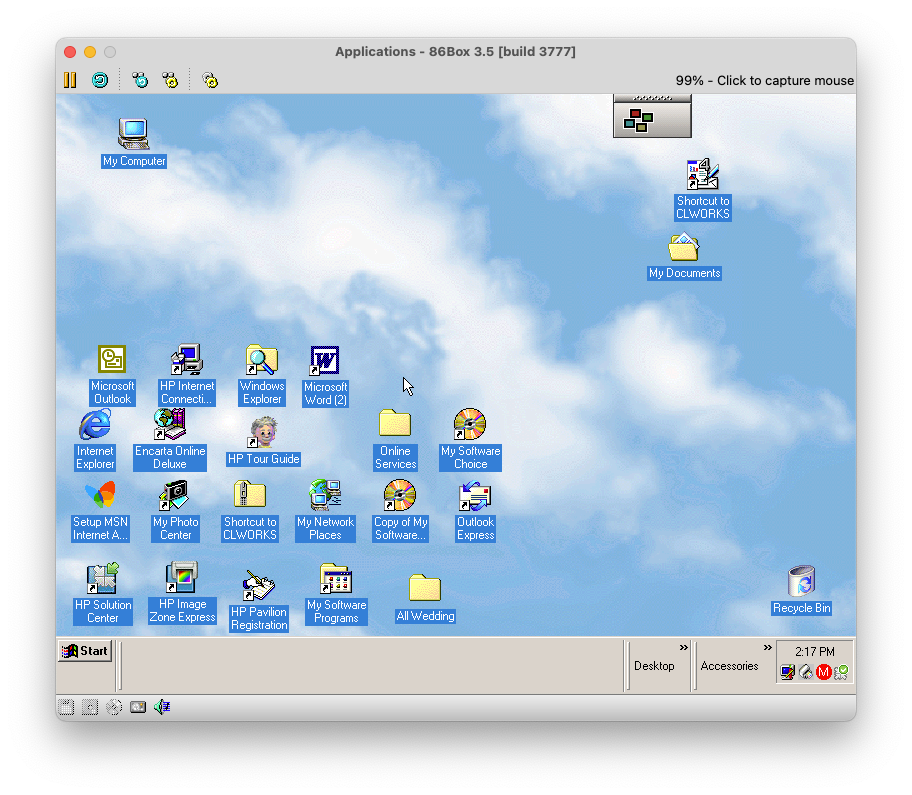Select the HP Solution Center icon
The height and width of the screenshot is (795, 912).
[103, 594]
